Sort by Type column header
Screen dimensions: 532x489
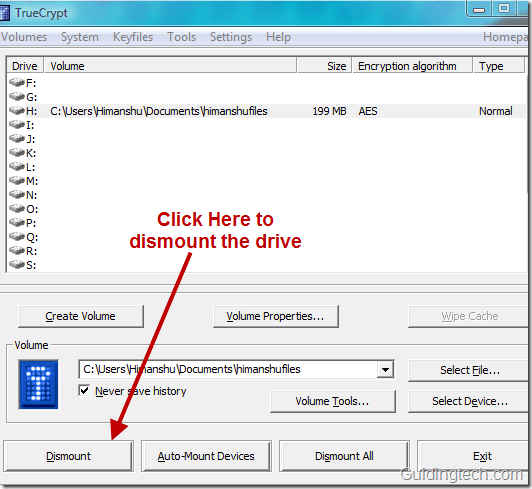pyautogui.click(x=499, y=66)
